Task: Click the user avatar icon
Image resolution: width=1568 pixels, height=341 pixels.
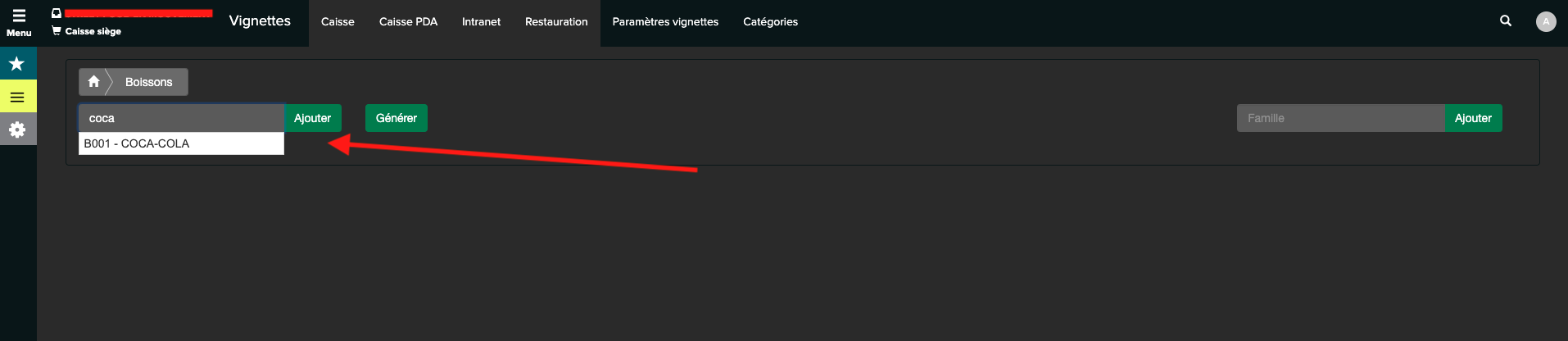Action: point(1546,22)
